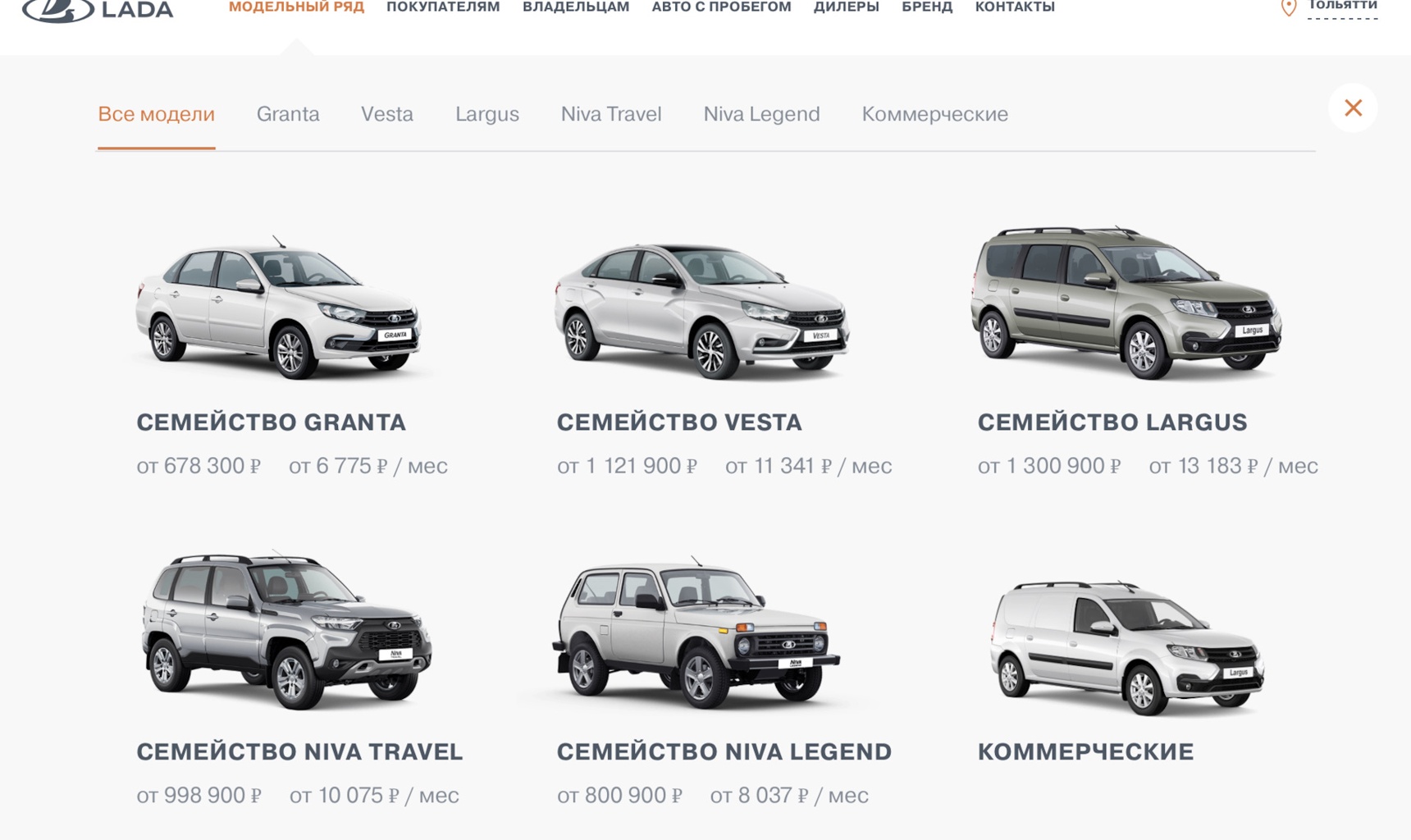Viewport: 1411px width, 840px height.
Task: Switch to the Granta tab
Action: pos(288,114)
